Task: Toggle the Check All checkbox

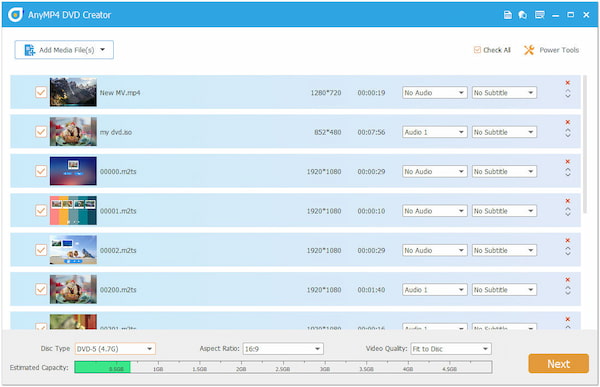Action: (477, 50)
